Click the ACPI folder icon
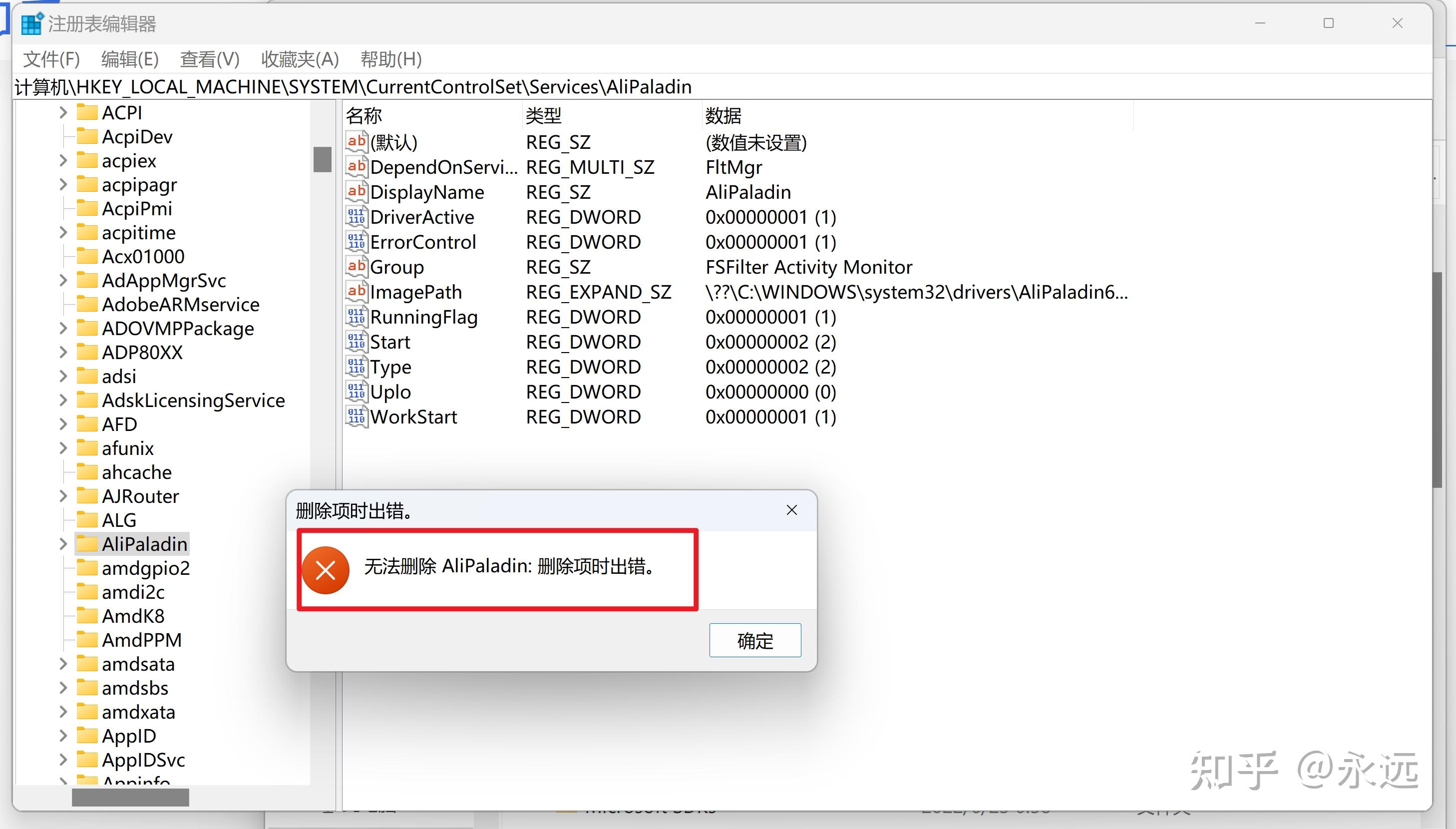The width and height of the screenshot is (1456, 829). [x=87, y=112]
